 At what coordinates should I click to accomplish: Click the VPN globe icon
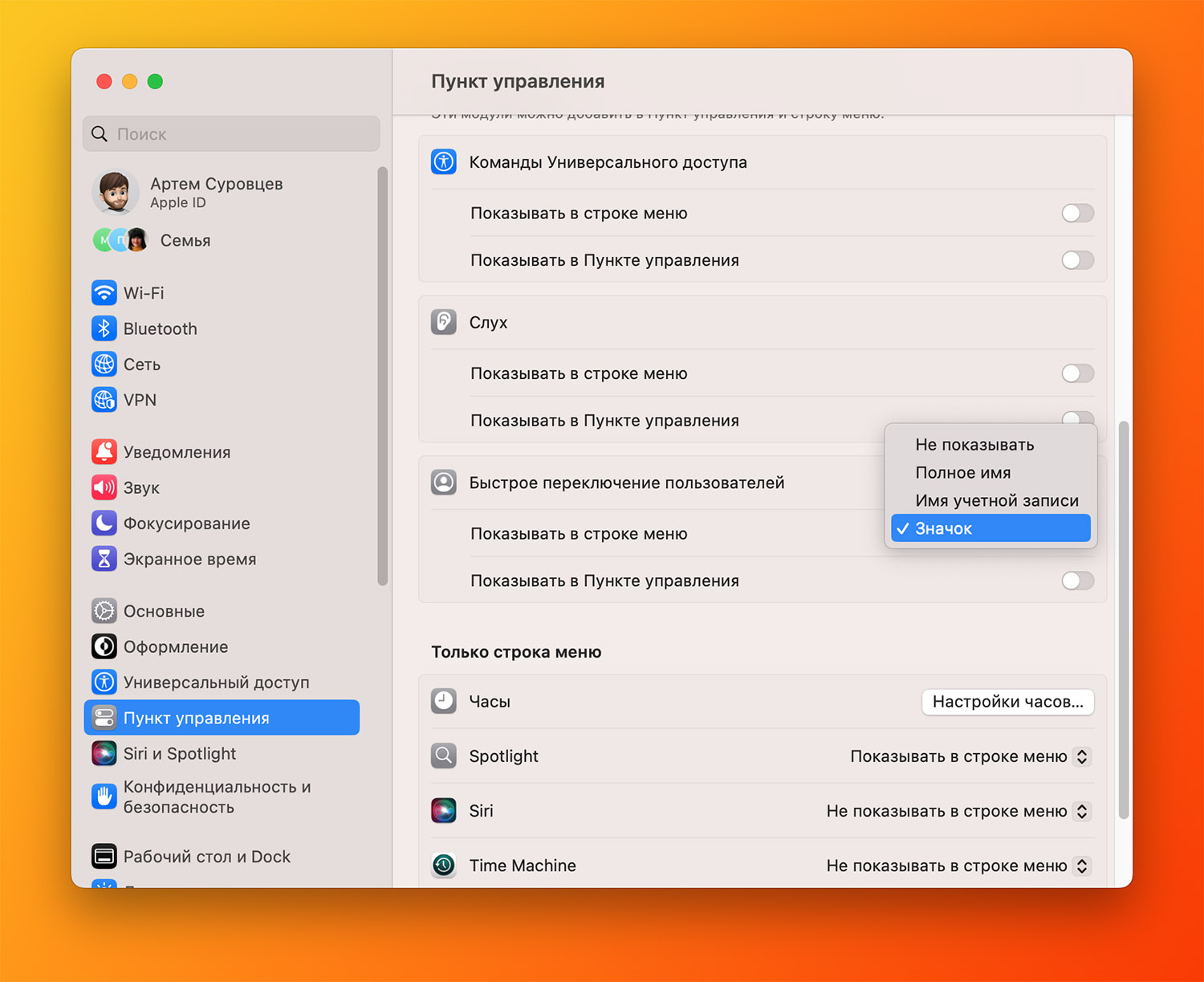pyautogui.click(x=104, y=400)
